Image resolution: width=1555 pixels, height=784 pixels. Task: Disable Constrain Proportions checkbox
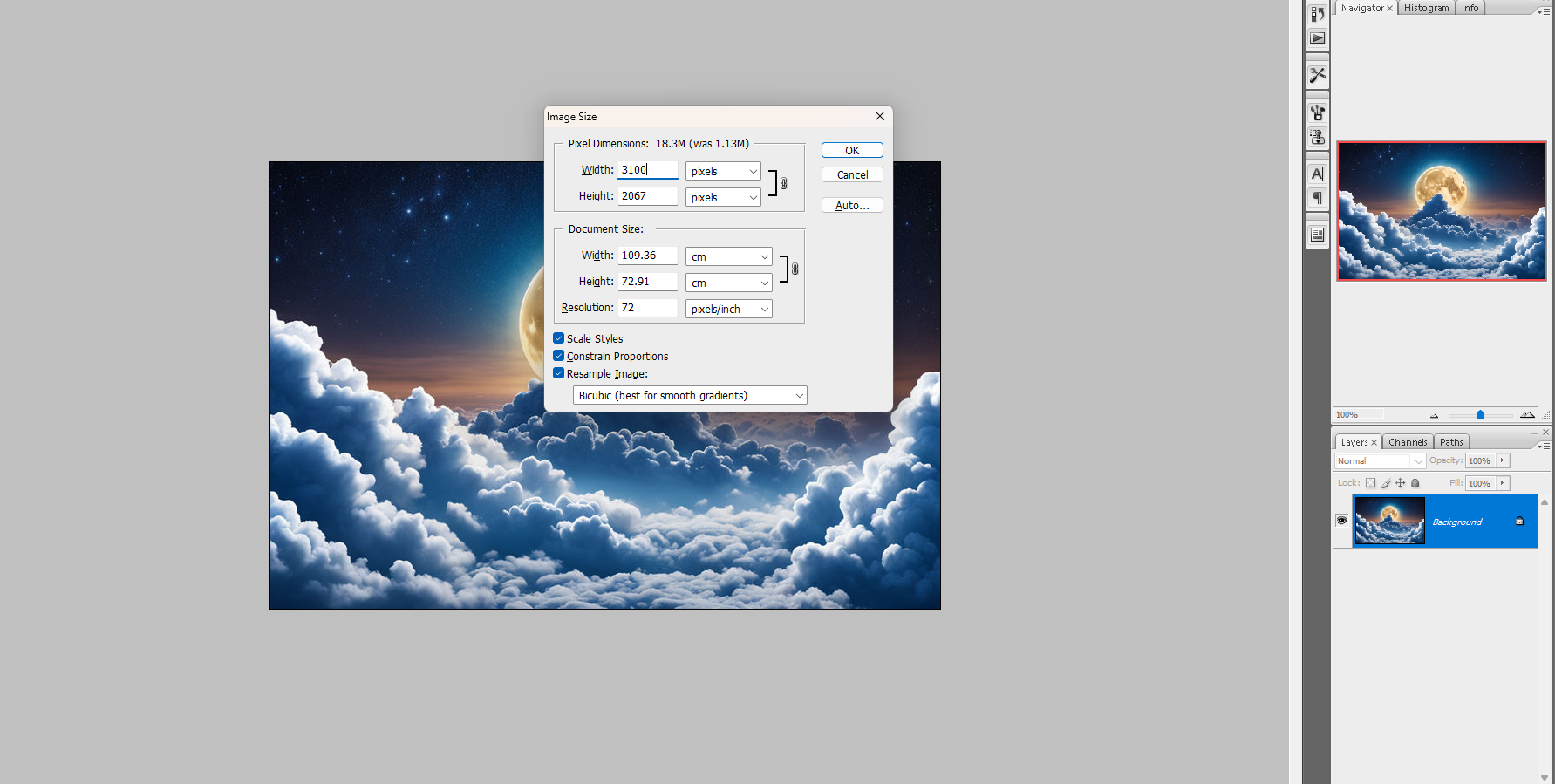(558, 356)
